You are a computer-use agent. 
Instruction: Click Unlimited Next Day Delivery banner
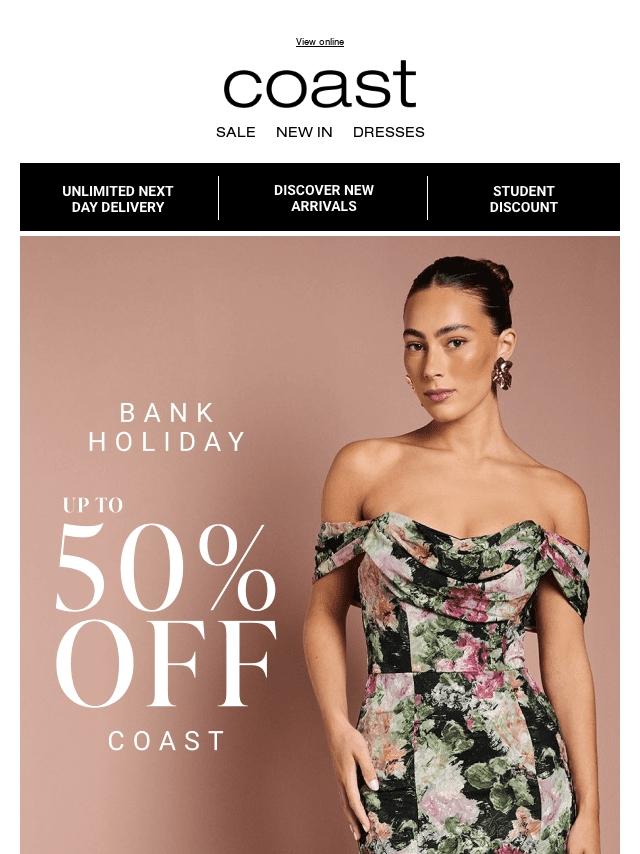tap(118, 199)
